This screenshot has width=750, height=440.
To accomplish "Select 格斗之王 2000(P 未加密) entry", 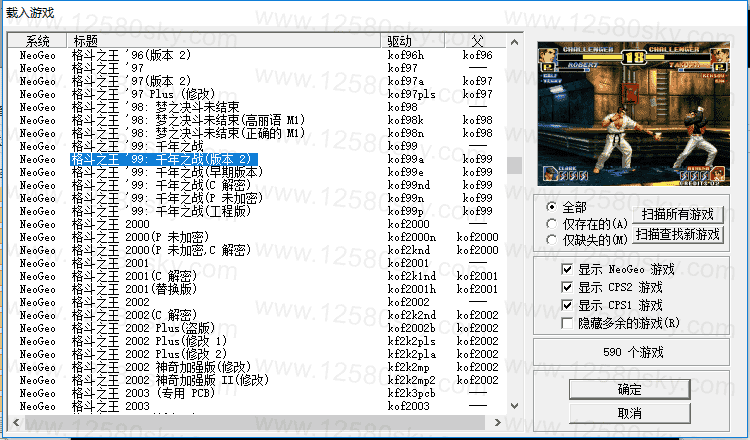I will coord(256,237).
